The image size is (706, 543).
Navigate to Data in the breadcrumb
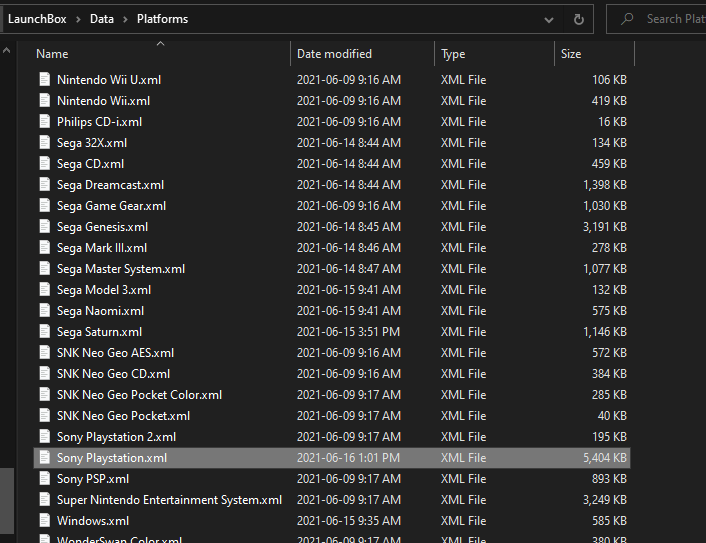pyautogui.click(x=102, y=19)
